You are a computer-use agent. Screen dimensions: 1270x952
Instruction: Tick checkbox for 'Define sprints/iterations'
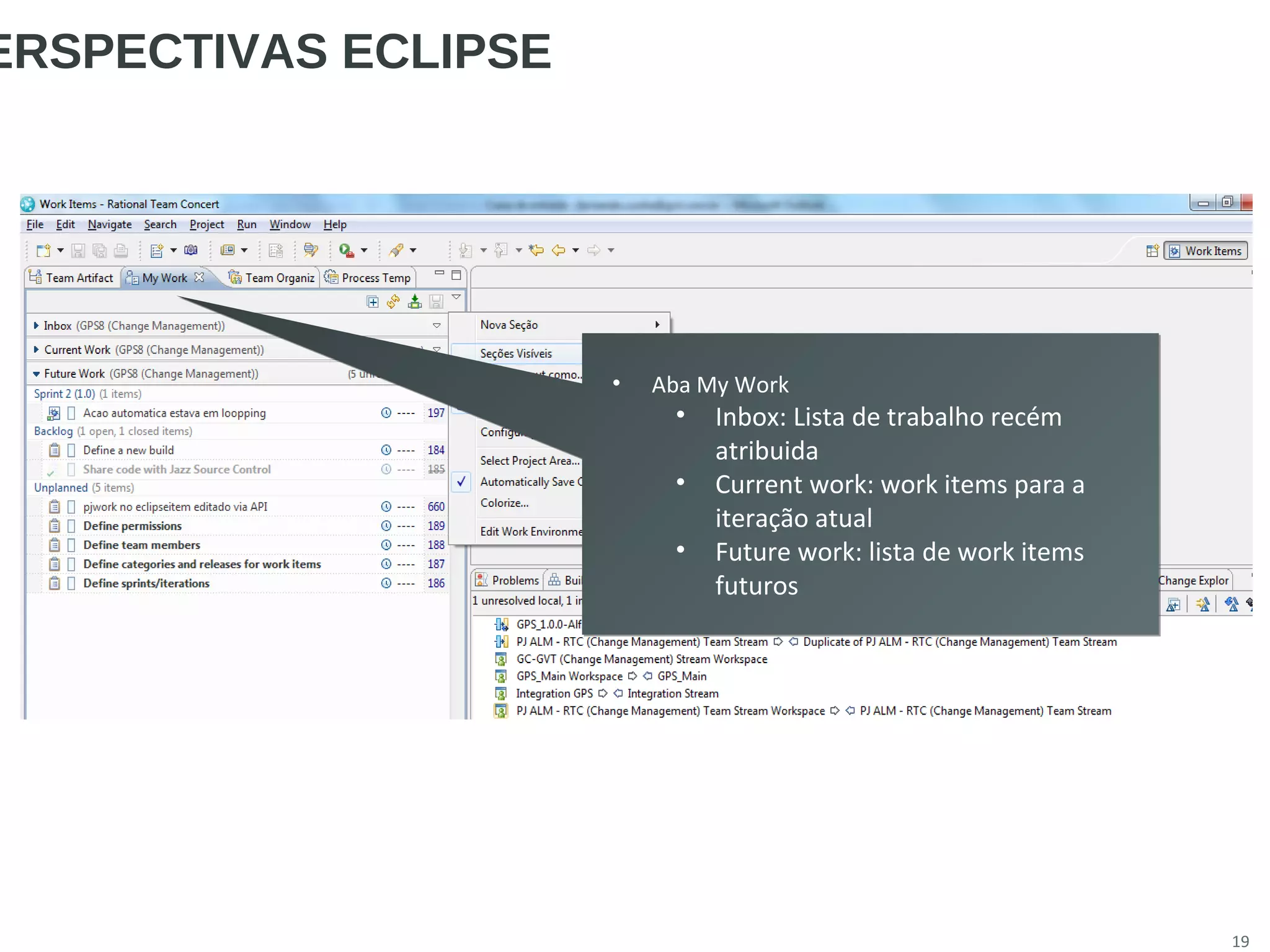(x=71, y=583)
